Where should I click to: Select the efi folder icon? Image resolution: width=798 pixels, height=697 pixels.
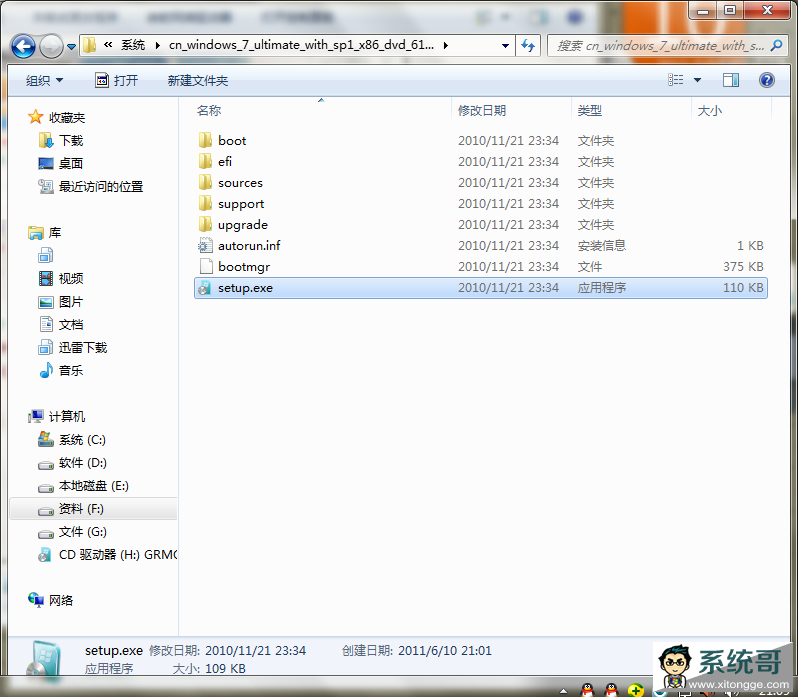click(x=206, y=161)
